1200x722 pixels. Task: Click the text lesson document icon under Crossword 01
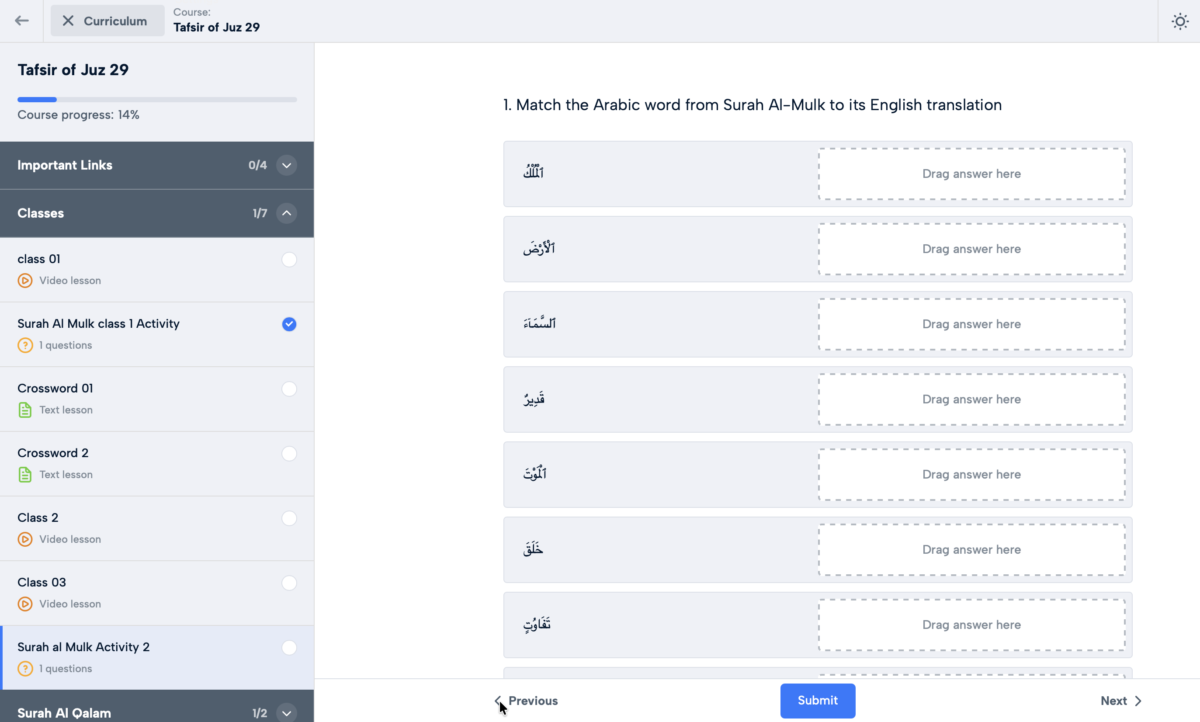tap(25, 410)
